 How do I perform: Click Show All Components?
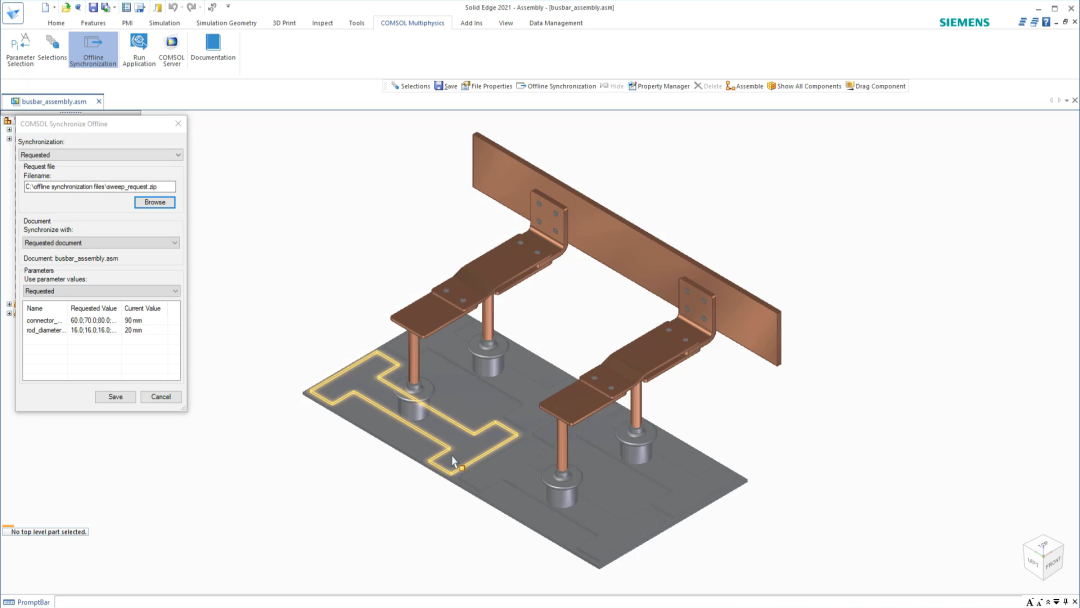pyautogui.click(x=801, y=86)
